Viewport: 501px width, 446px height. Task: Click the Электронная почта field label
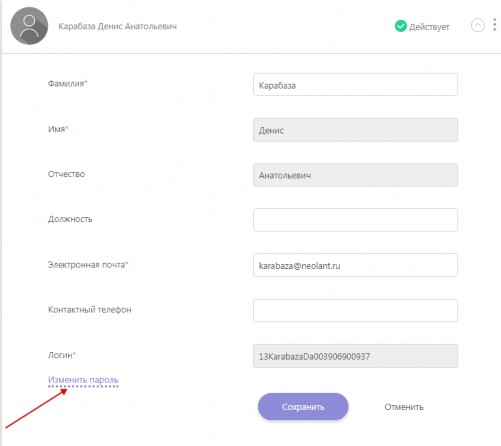point(88,265)
